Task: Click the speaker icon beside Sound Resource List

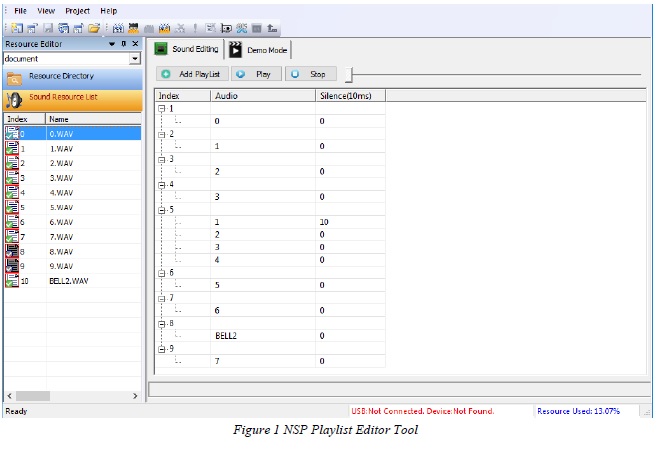Action: 15,98
